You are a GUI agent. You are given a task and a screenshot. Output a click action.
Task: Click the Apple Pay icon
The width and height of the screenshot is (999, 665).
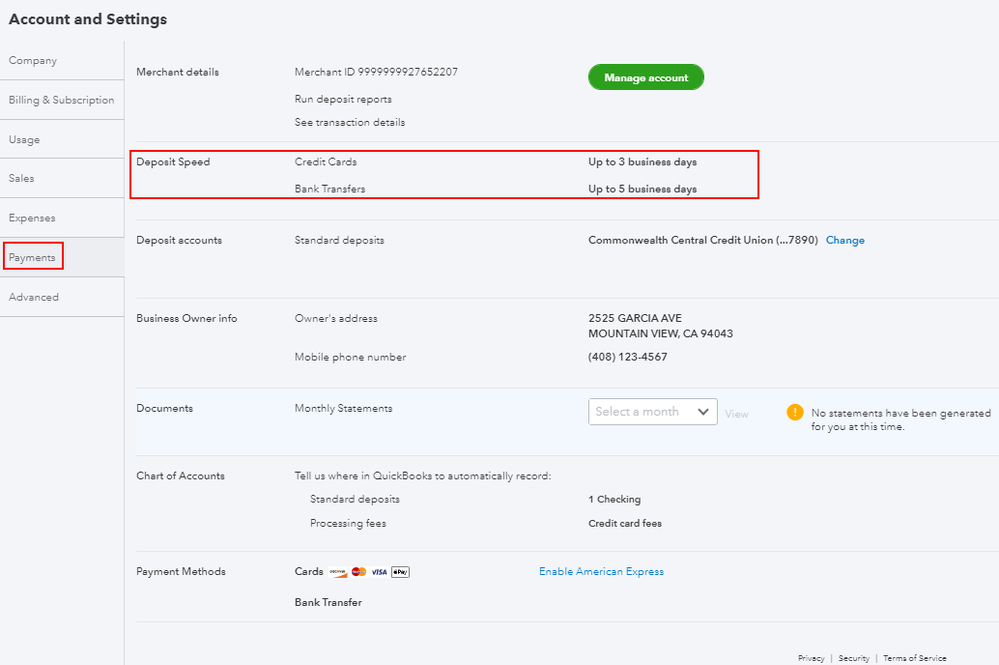pos(400,572)
